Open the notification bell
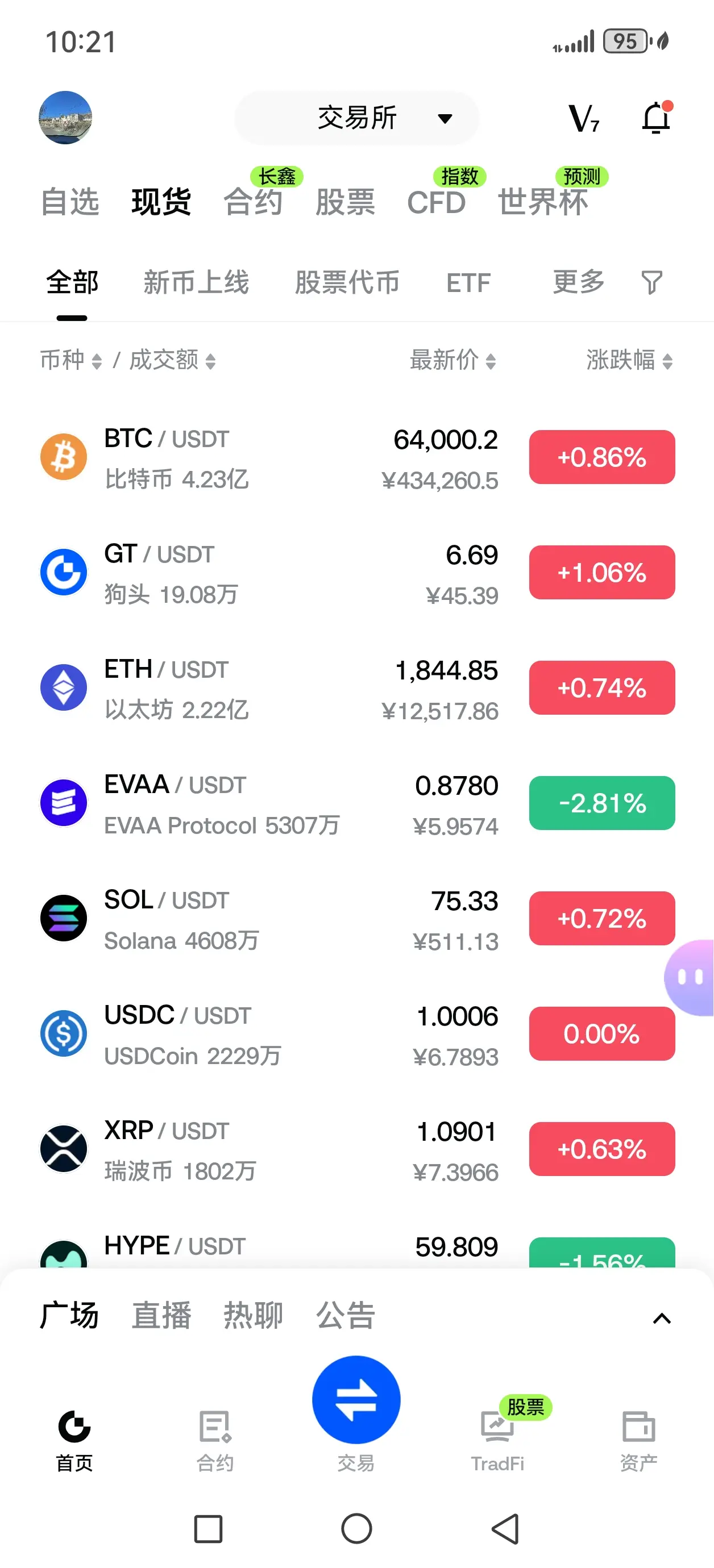This screenshot has width=714, height=1568. point(657,118)
